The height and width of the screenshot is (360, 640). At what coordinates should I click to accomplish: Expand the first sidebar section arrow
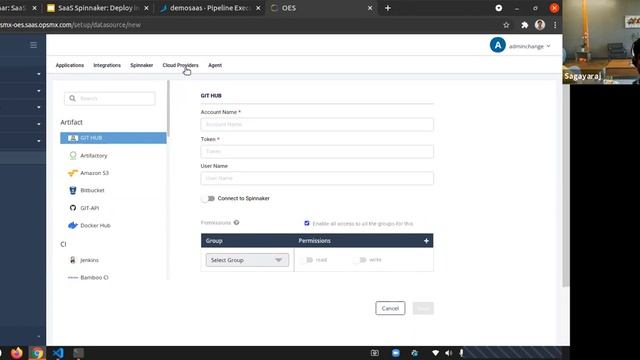(x=39, y=74)
